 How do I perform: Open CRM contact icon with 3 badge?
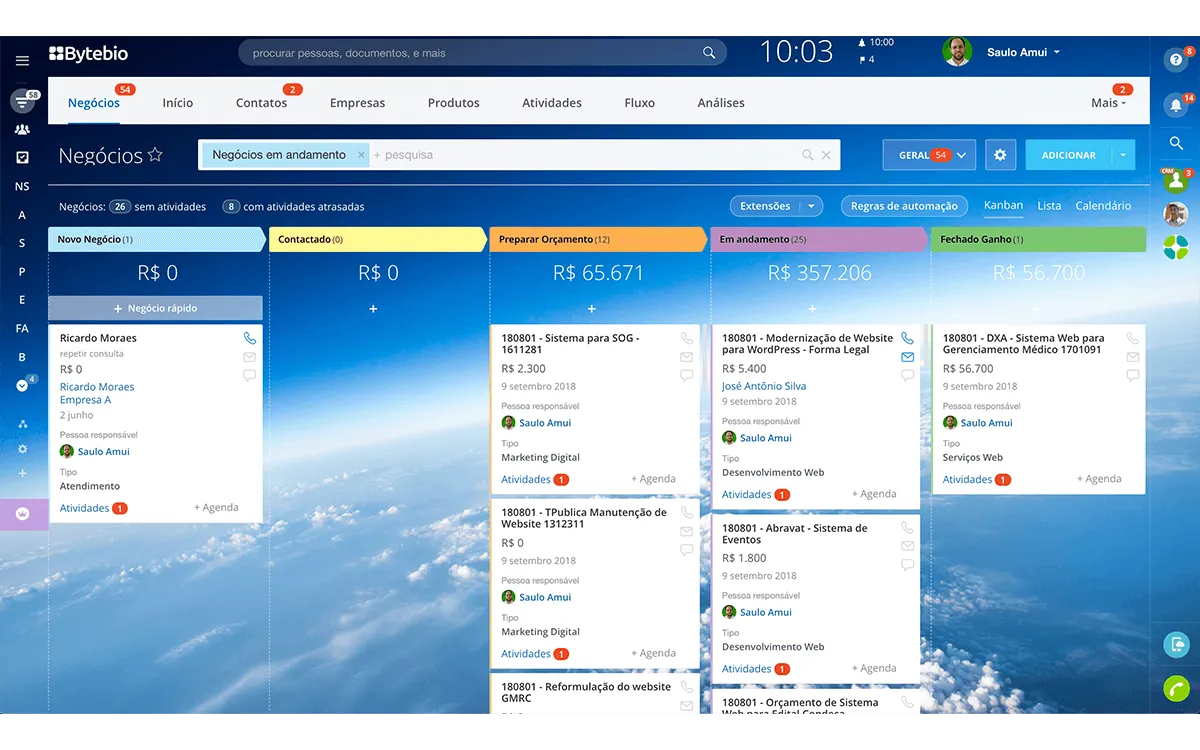click(x=1175, y=181)
